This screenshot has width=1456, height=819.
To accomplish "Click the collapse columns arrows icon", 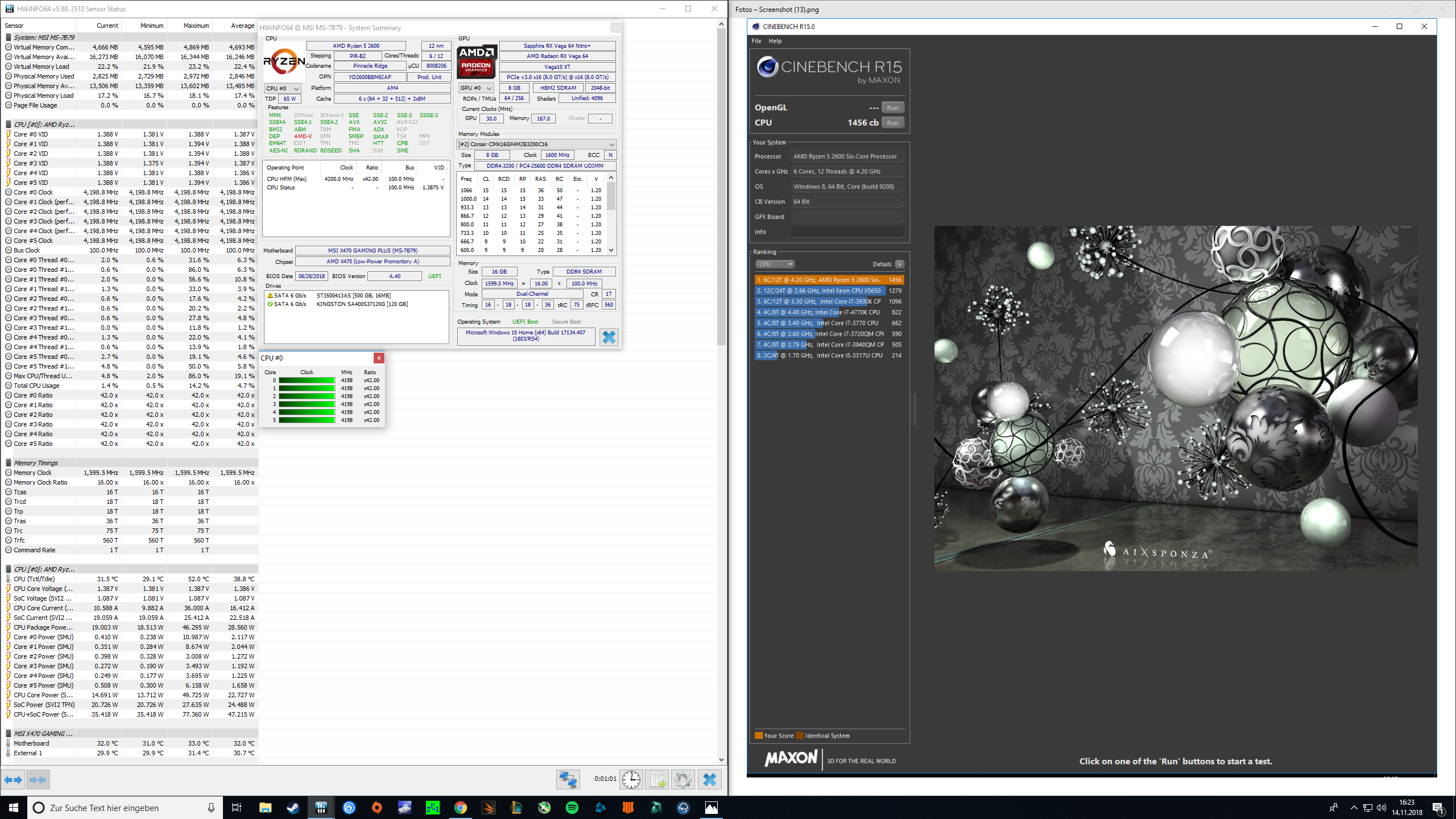I will (38, 780).
